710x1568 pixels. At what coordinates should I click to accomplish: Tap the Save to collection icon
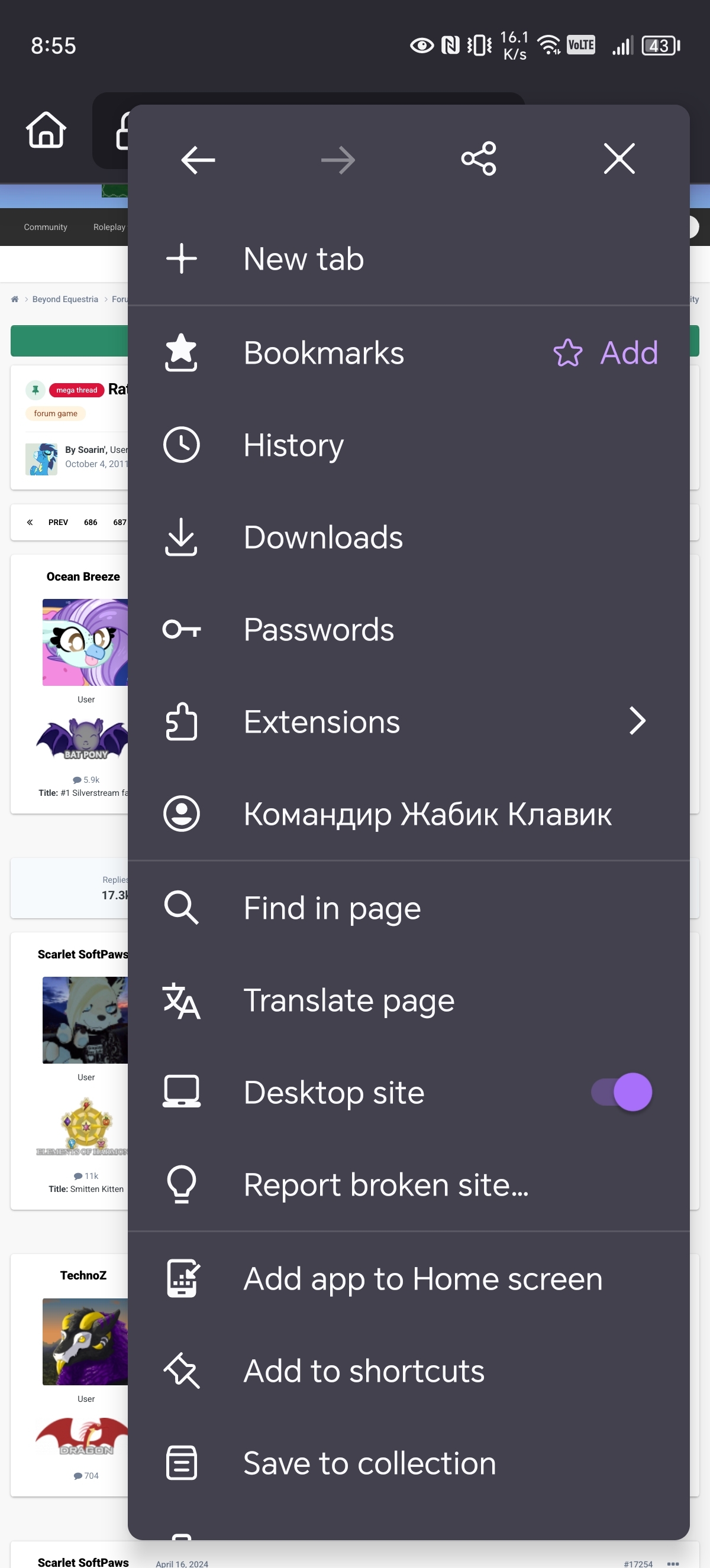point(182,1463)
